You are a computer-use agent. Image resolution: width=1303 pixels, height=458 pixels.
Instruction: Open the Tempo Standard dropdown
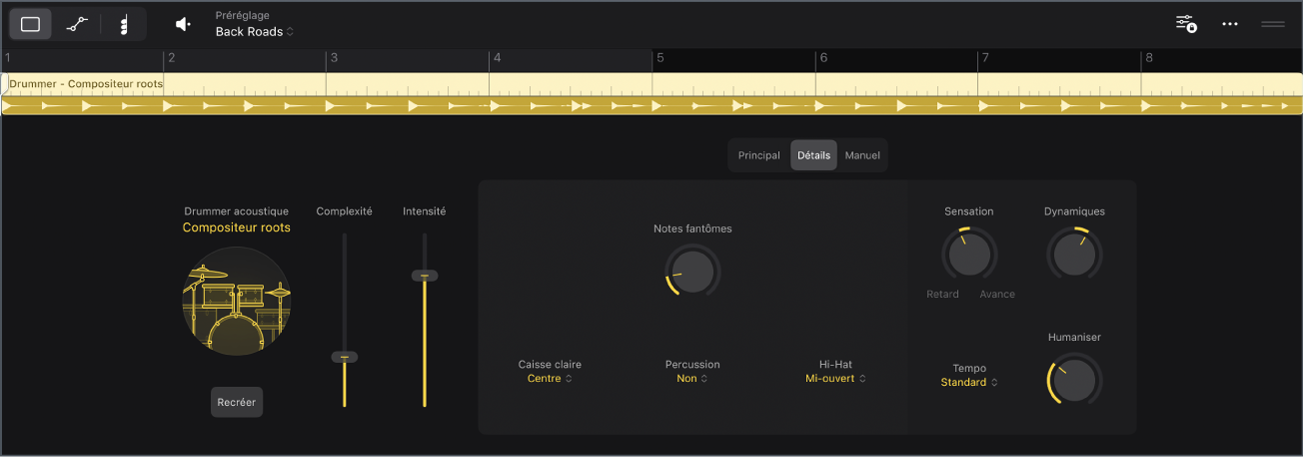pyautogui.click(x=969, y=382)
